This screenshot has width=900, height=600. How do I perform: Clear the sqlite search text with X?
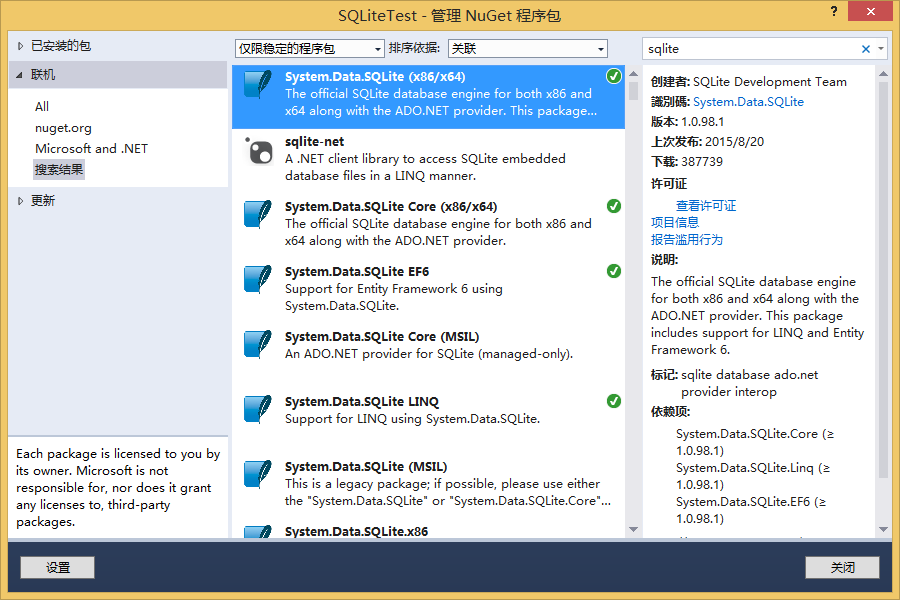click(x=866, y=49)
